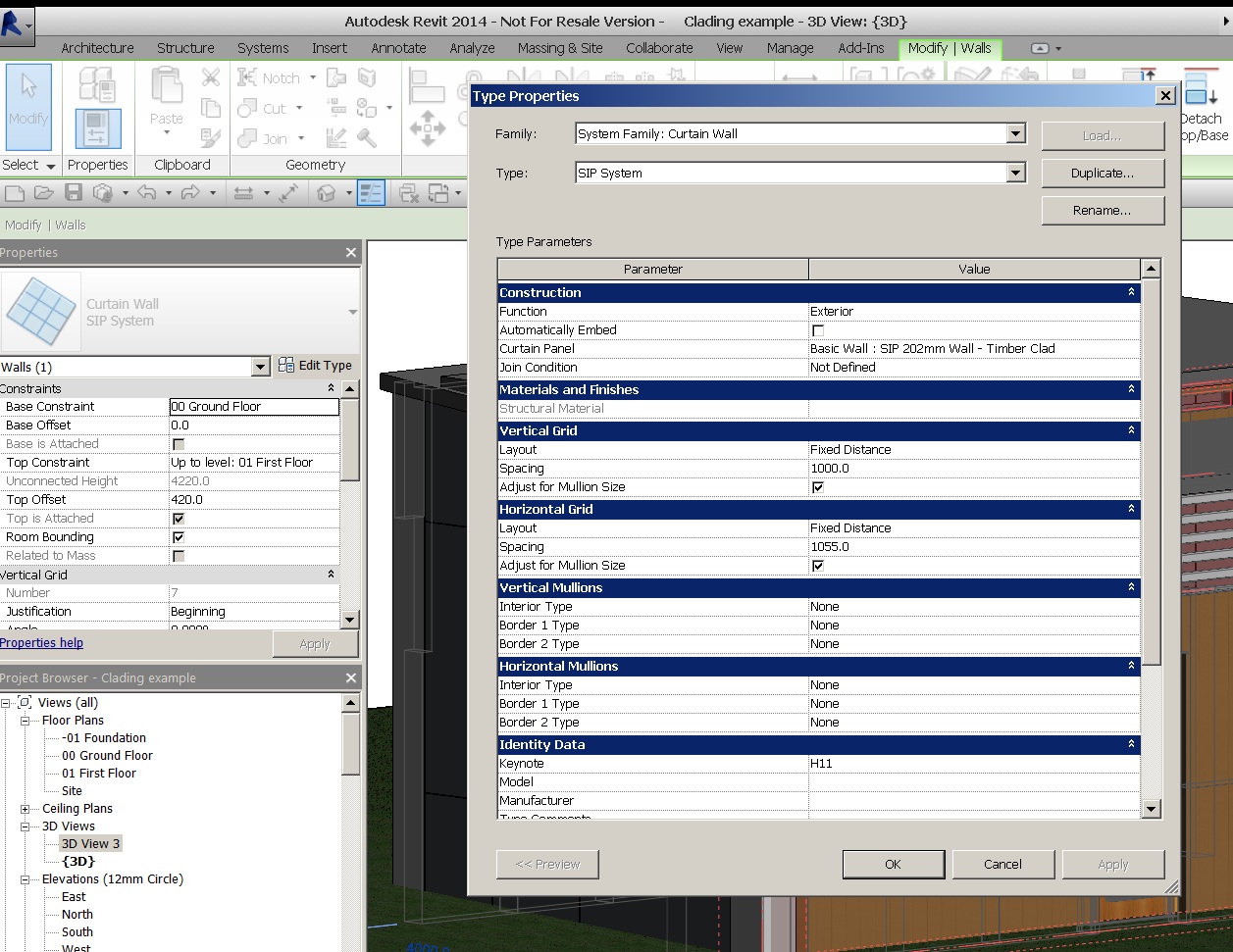Open the Annotate ribbon tab
The height and width of the screenshot is (952, 1233).
click(x=398, y=47)
